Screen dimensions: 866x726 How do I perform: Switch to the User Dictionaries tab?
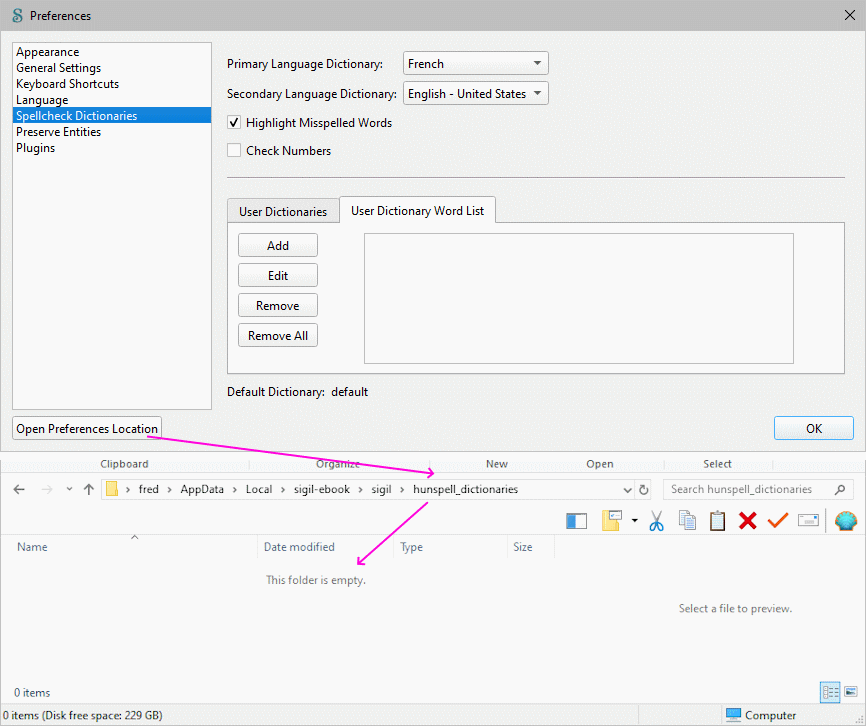click(283, 211)
